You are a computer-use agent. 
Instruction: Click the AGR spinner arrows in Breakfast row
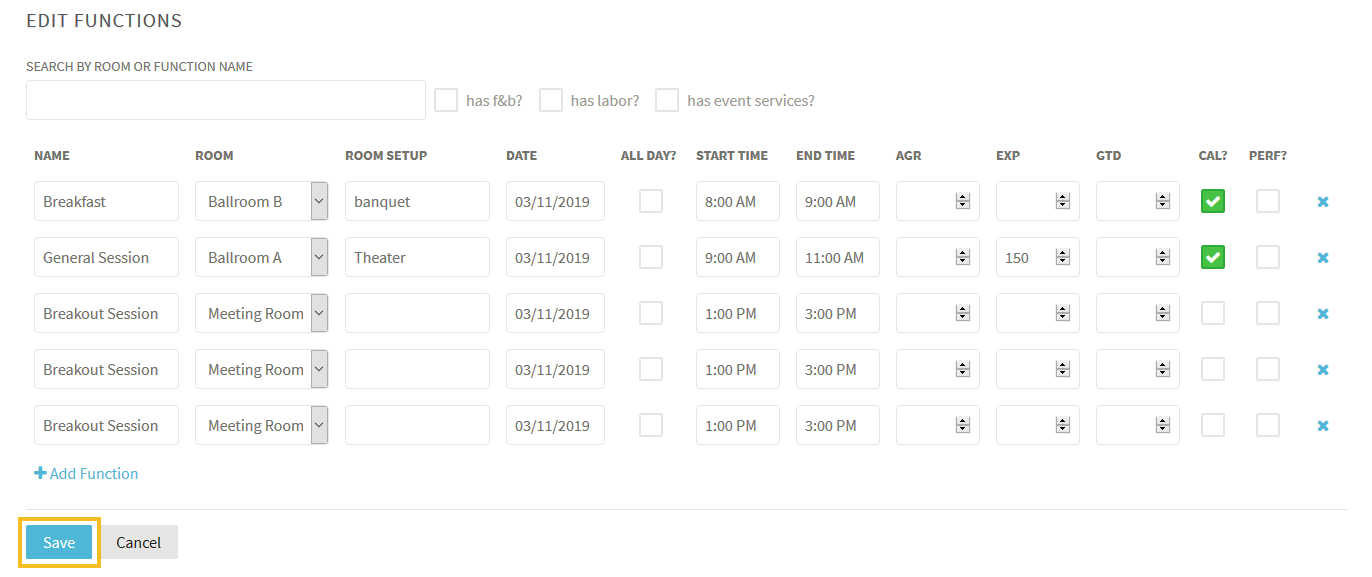tap(963, 202)
